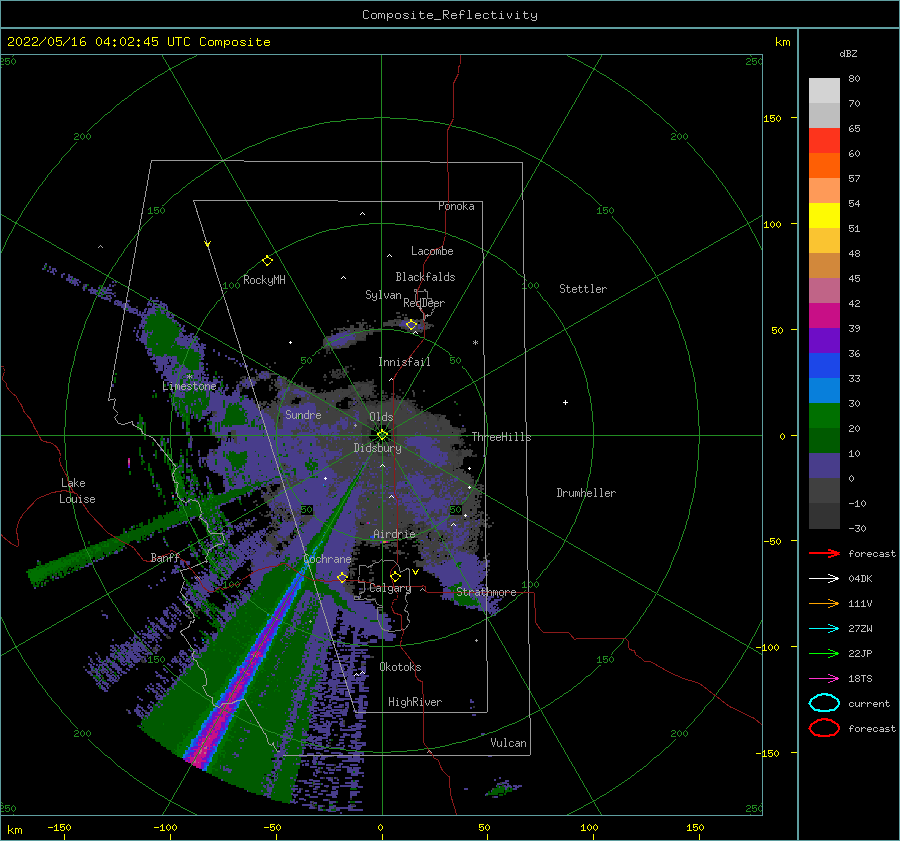The image size is (900, 841).
Task: Pick the red 60–65 dBZ color swatch
Action: click(x=824, y=141)
